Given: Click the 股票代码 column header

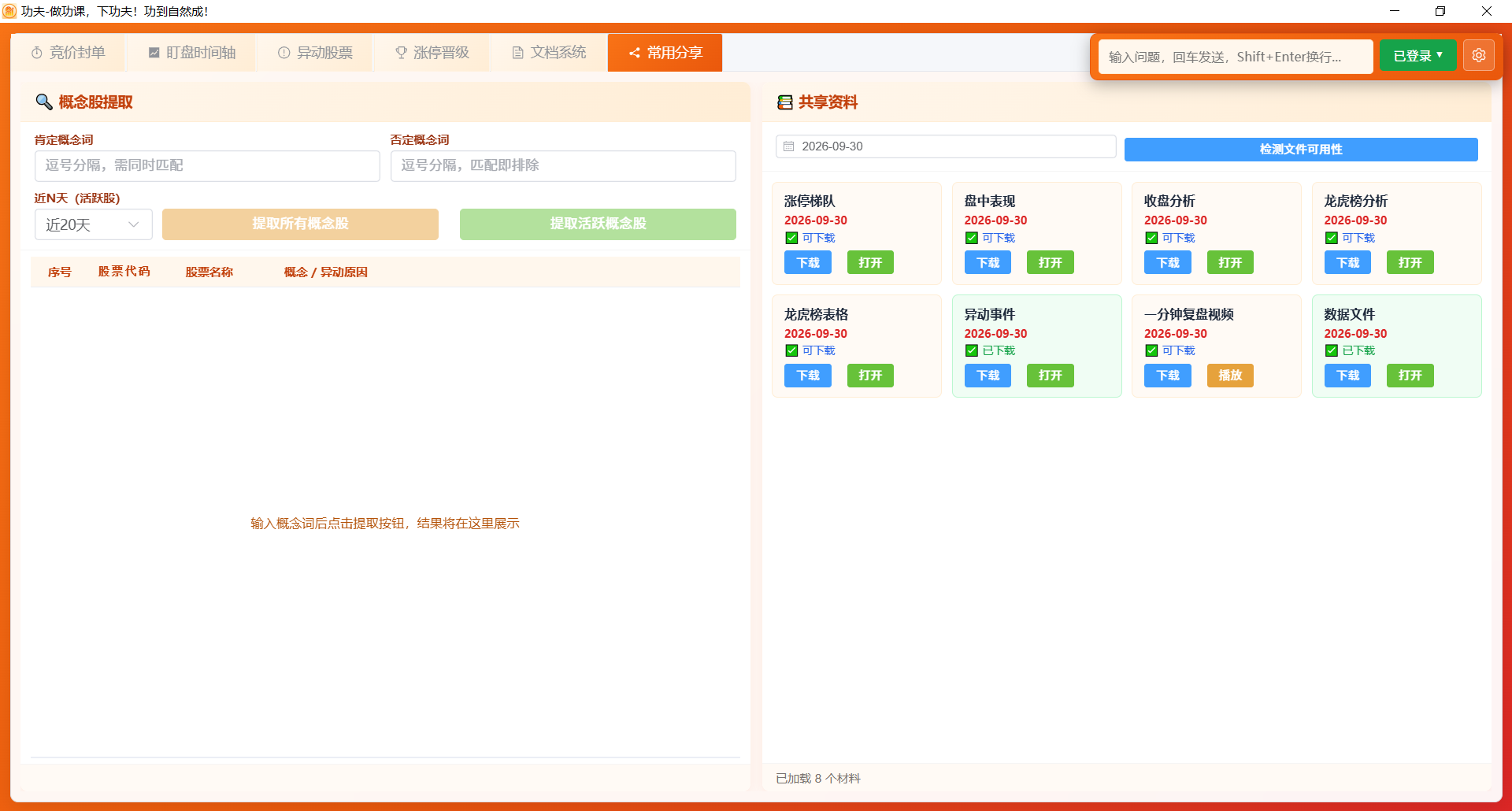Looking at the screenshot, I should (x=124, y=272).
